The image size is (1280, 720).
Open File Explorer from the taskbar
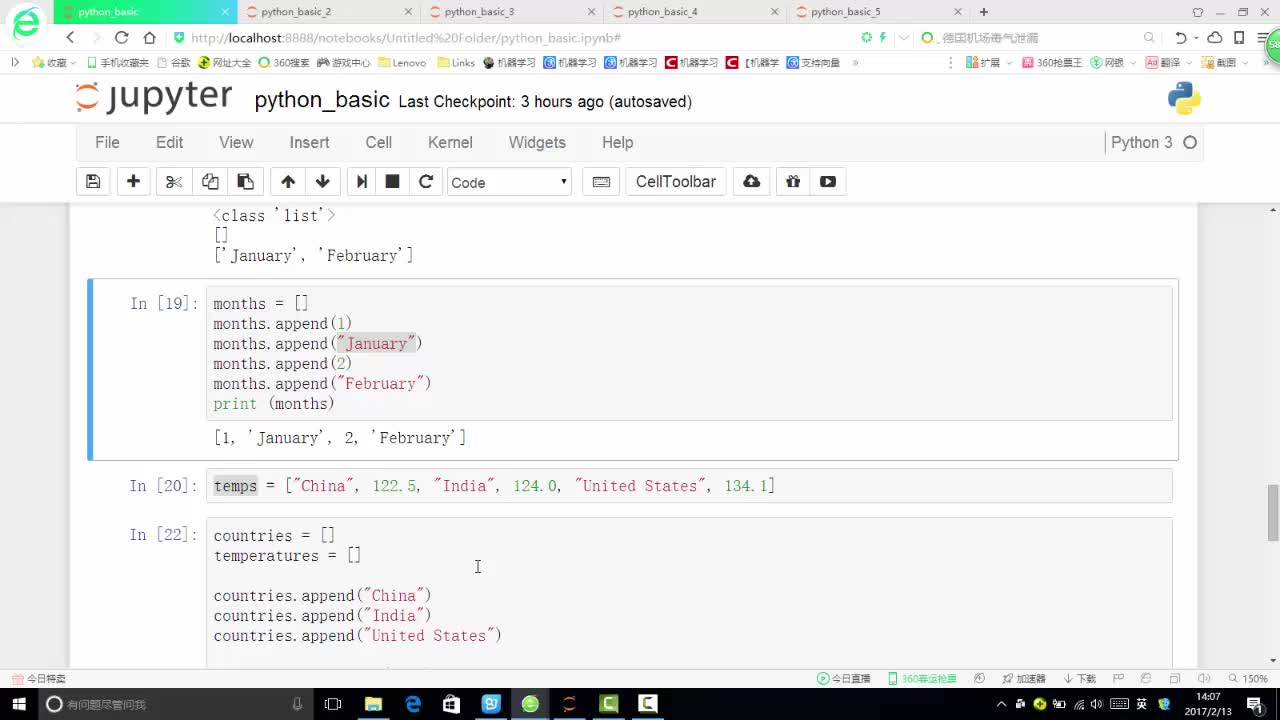[x=373, y=704]
